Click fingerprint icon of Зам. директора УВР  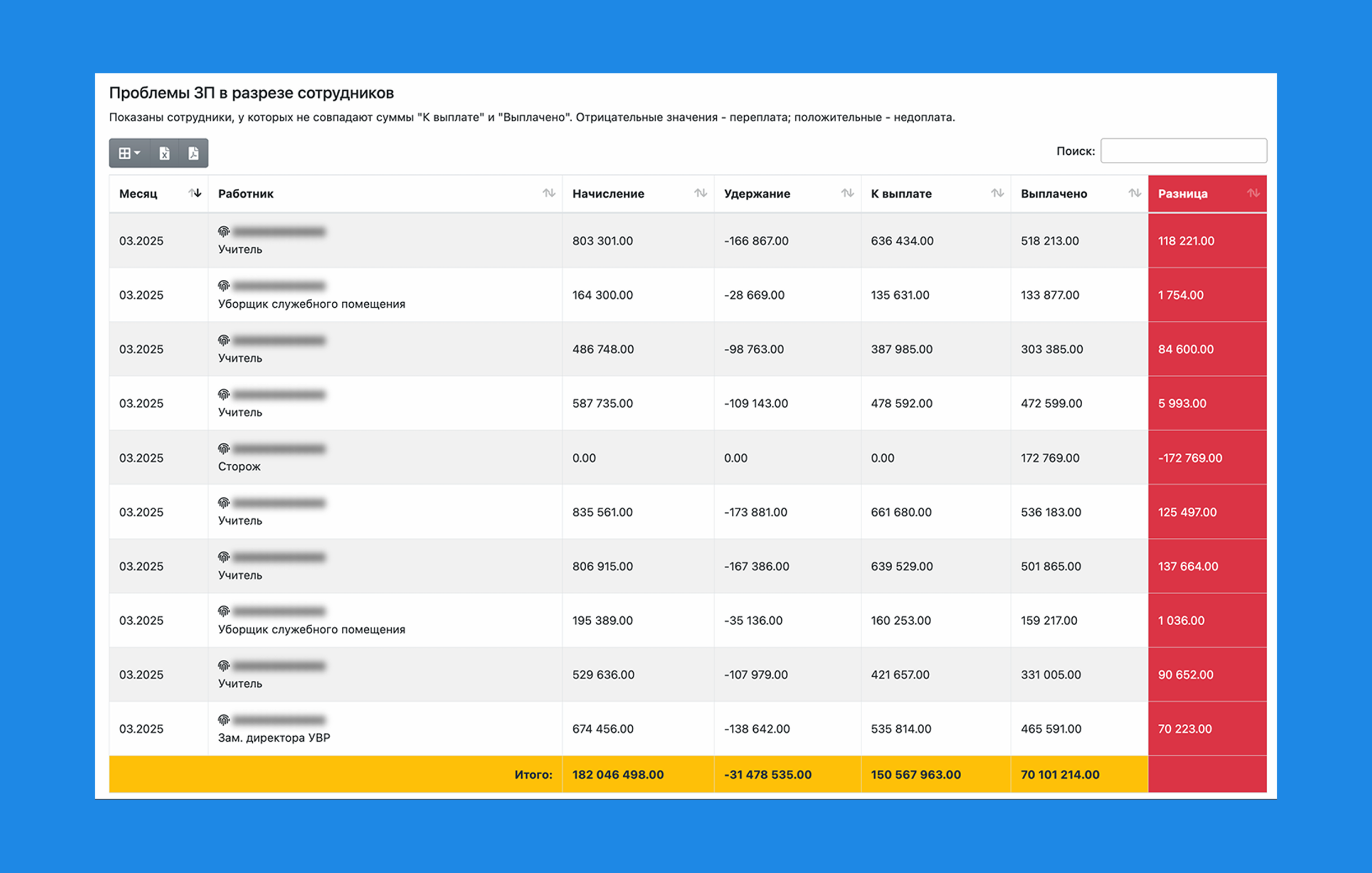[x=224, y=720]
